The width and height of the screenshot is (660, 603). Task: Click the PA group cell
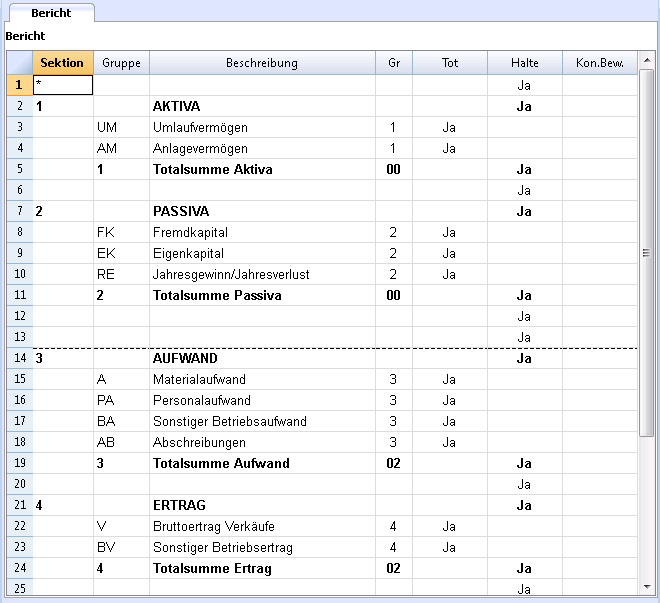[x=121, y=400]
